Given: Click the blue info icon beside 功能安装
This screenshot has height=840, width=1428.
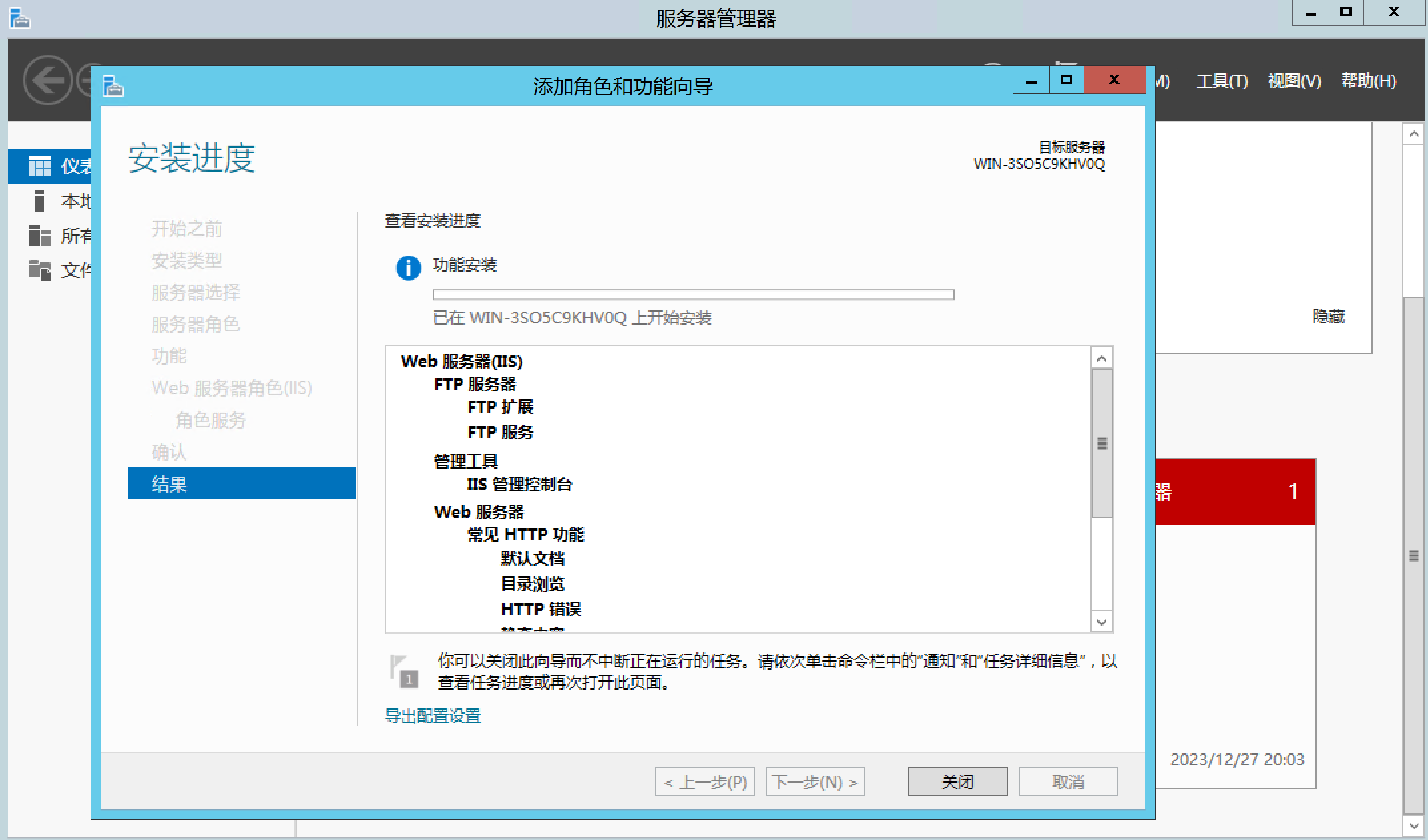Looking at the screenshot, I should [x=408, y=268].
